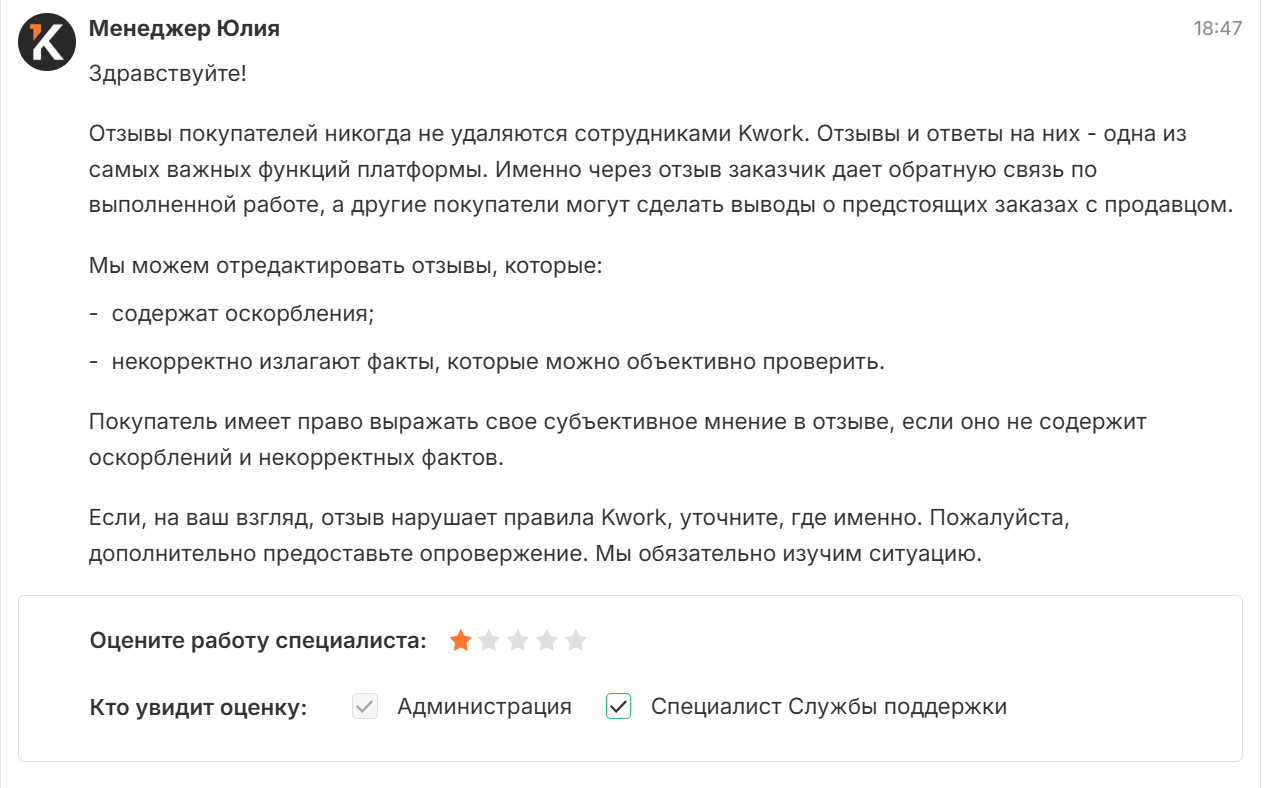Toggle the Администрация visibility checkbox

point(365,707)
